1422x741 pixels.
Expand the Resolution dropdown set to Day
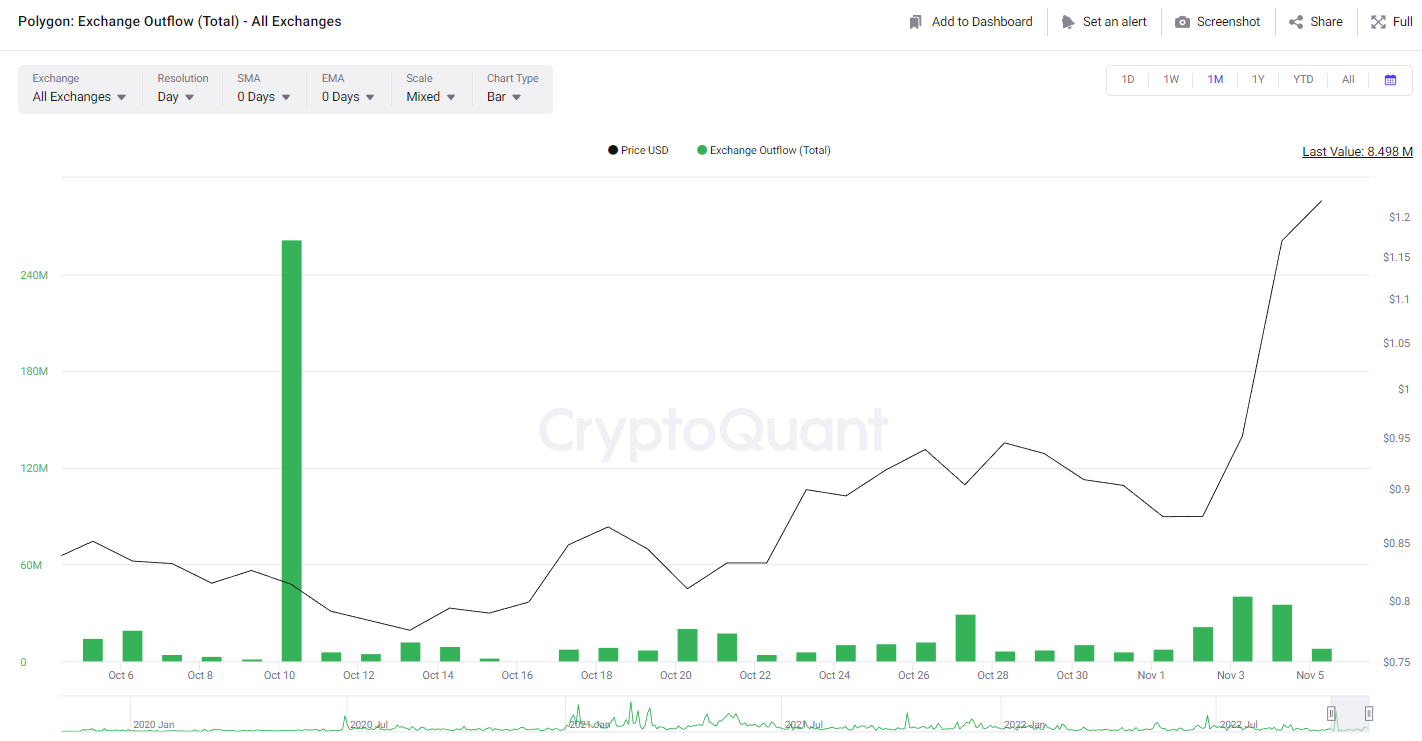[176, 97]
